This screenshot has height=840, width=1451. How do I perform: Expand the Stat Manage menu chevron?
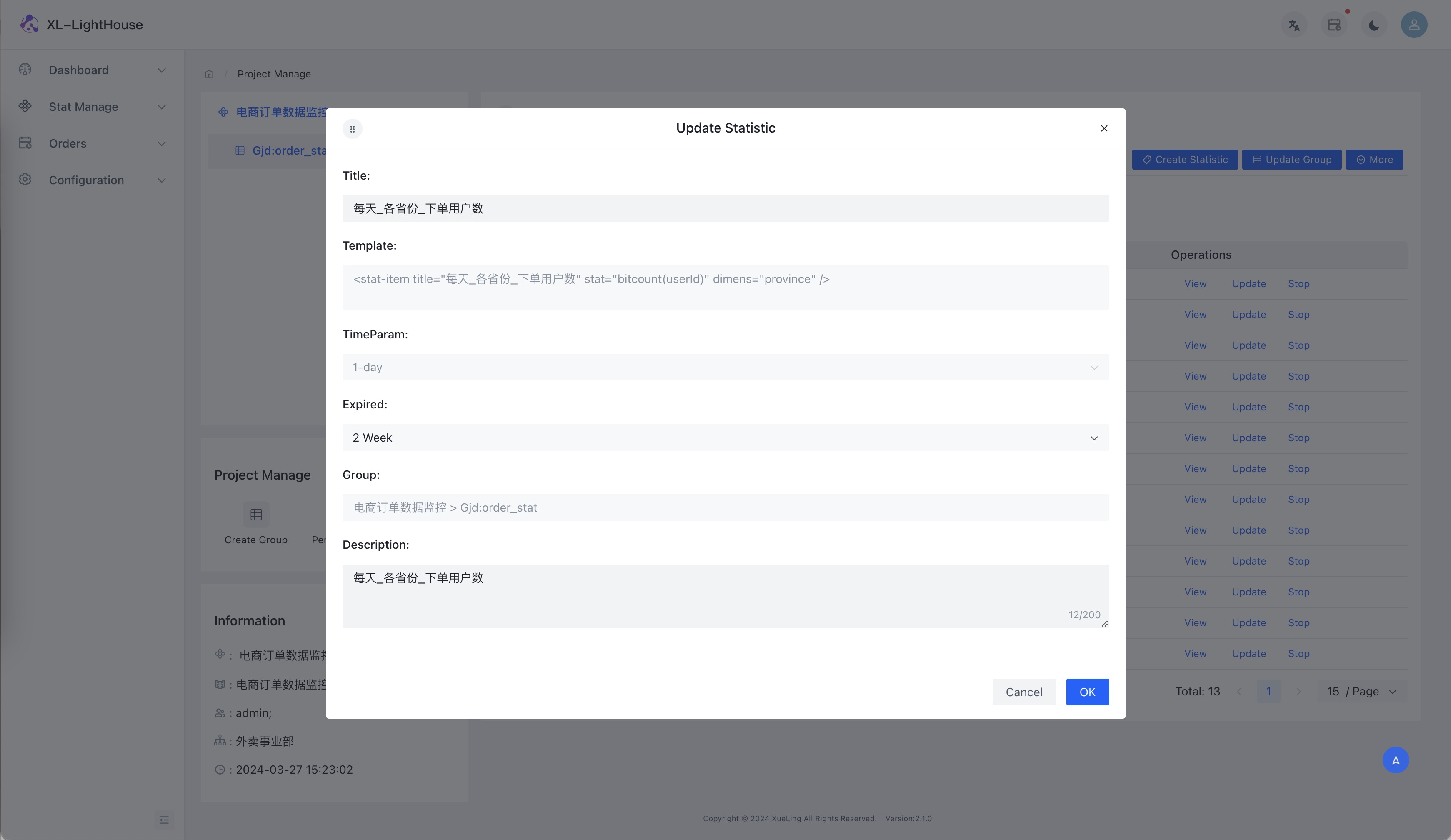point(162,107)
